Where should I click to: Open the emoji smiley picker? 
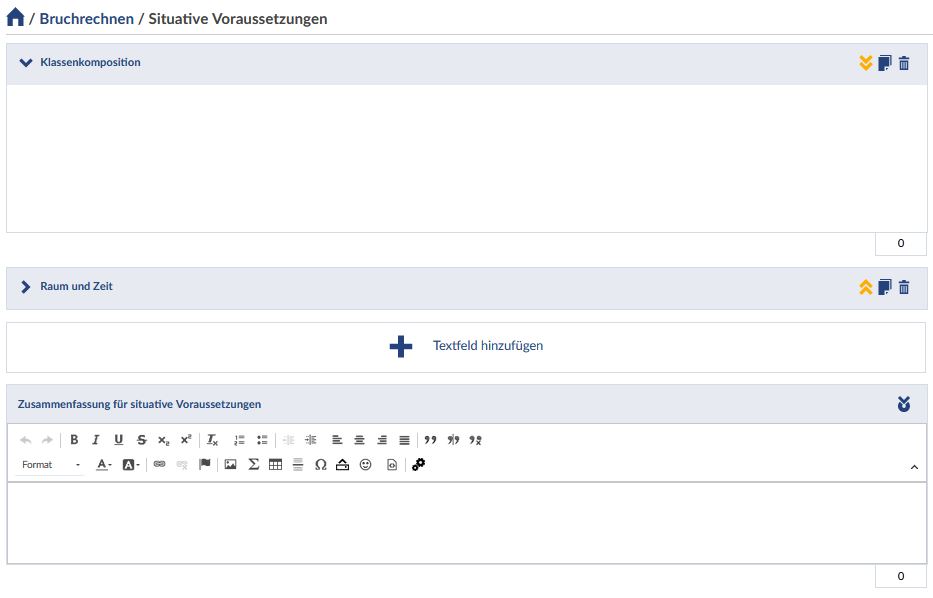pos(365,464)
